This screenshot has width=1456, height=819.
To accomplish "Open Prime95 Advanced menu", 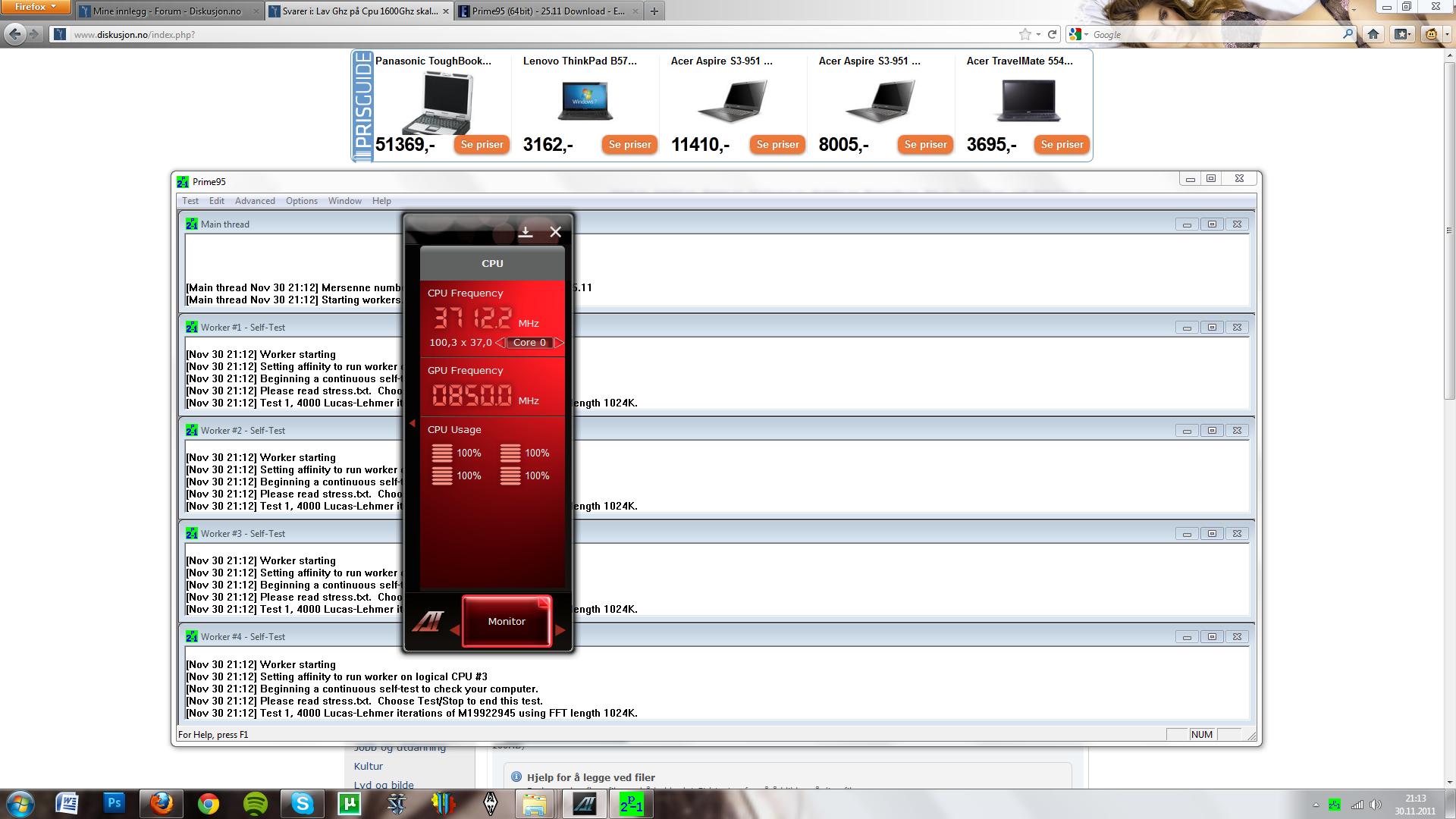I will click(255, 201).
